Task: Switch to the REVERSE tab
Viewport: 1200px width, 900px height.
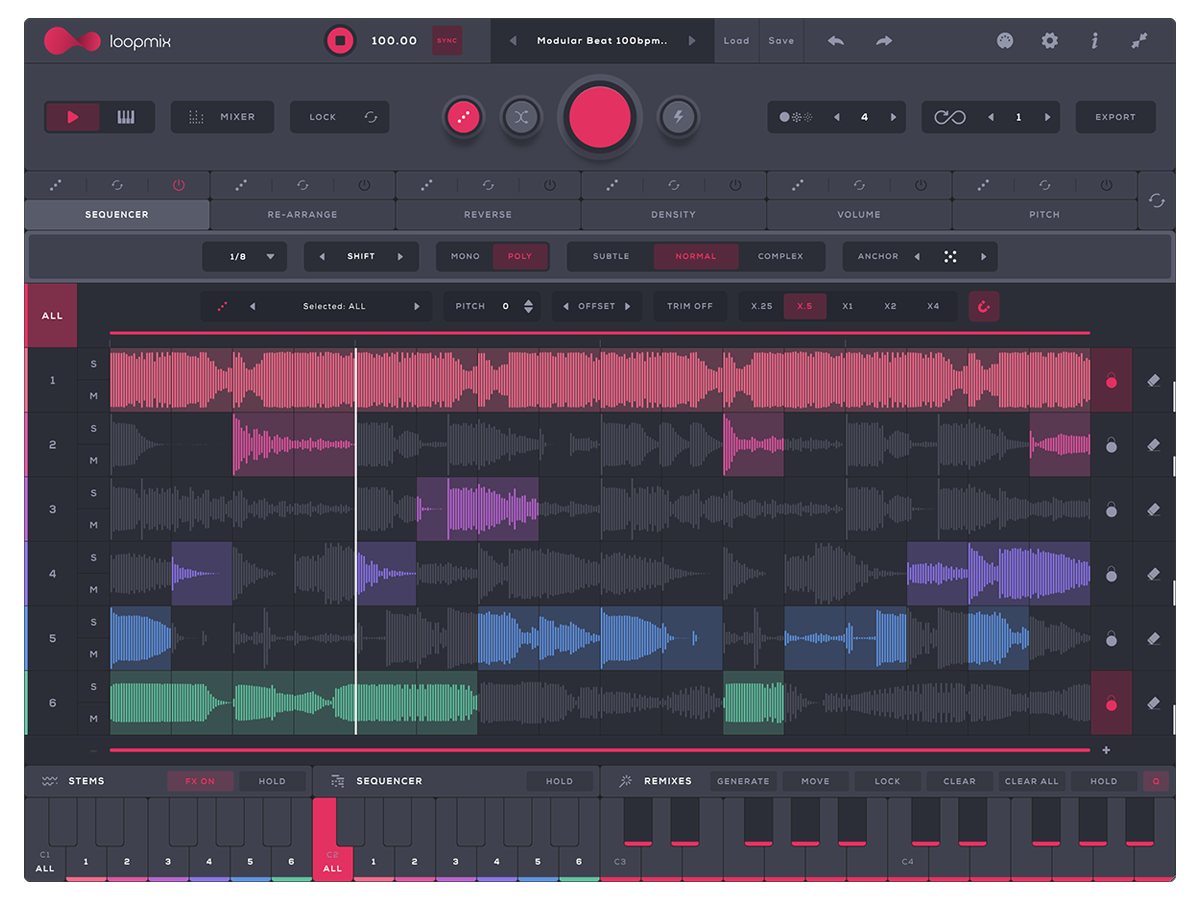Action: [x=488, y=214]
